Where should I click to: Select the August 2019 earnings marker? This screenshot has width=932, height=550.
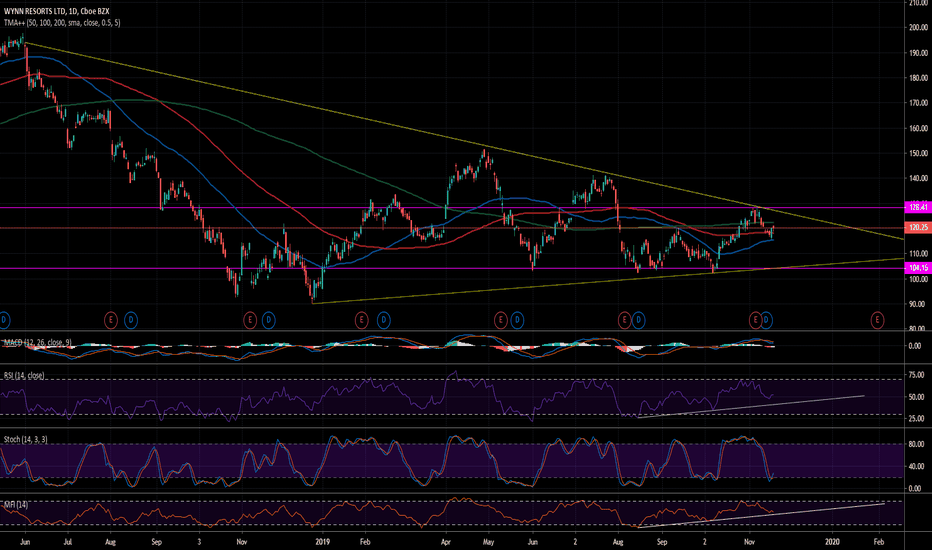tap(624, 320)
